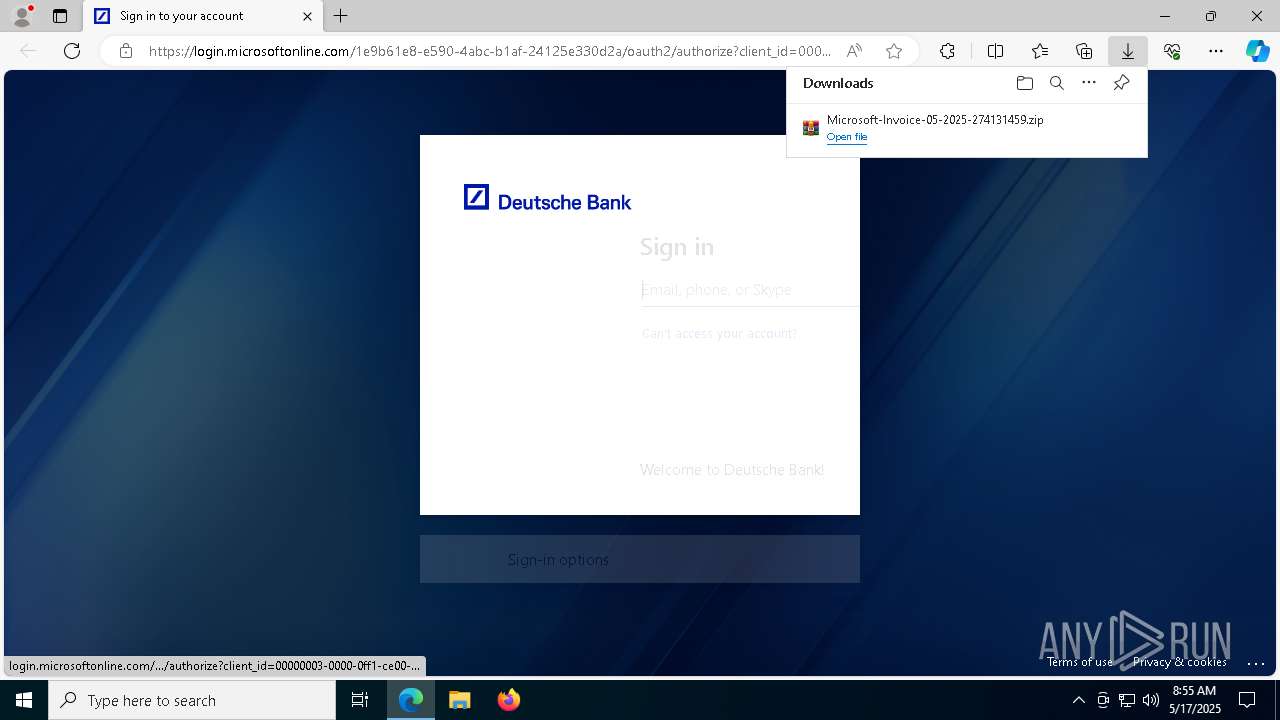This screenshot has width=1280, height=720.
Task: Go back to previous page
Action: tap(28, 51)
